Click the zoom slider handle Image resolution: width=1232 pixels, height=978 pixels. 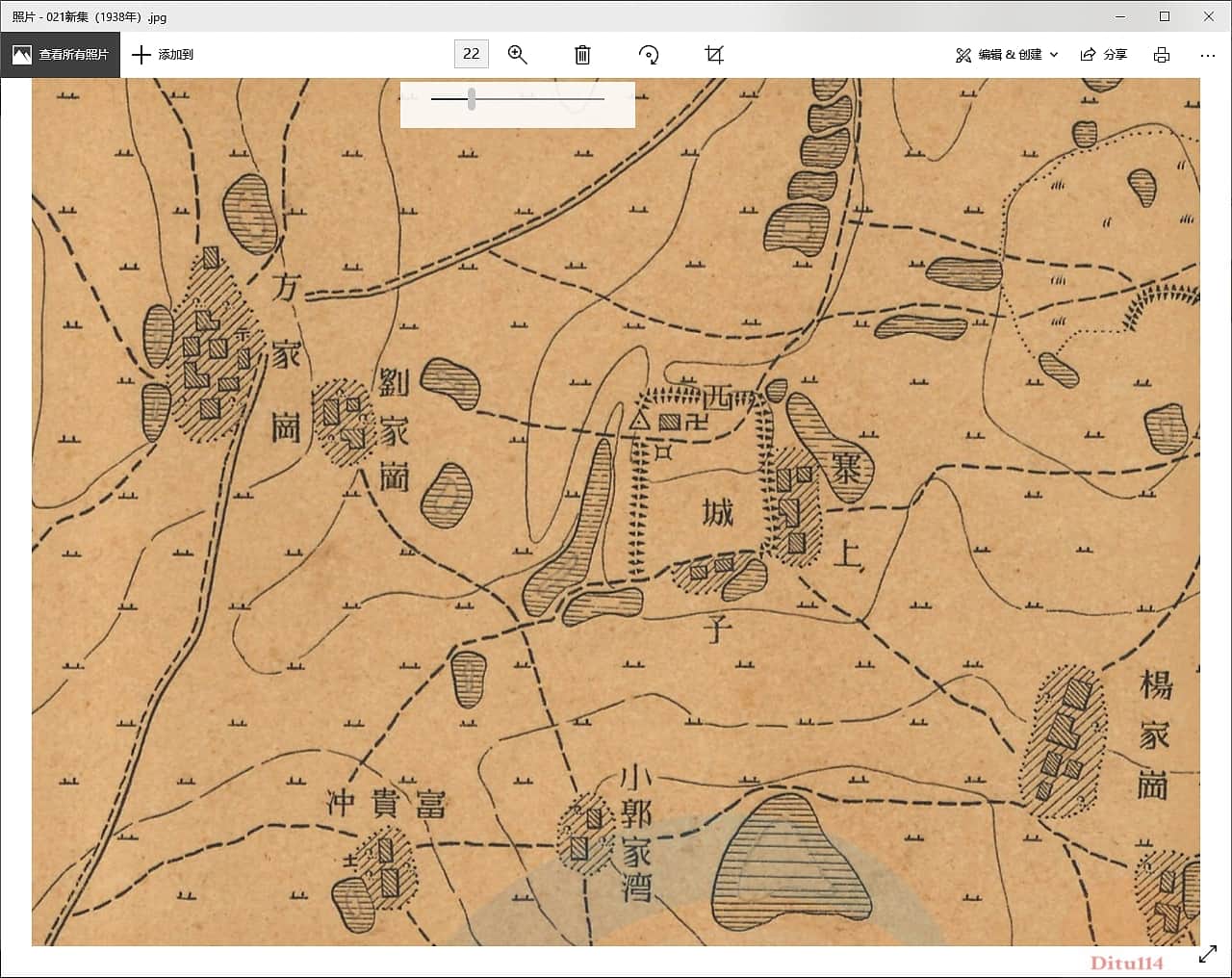[472, 98]
